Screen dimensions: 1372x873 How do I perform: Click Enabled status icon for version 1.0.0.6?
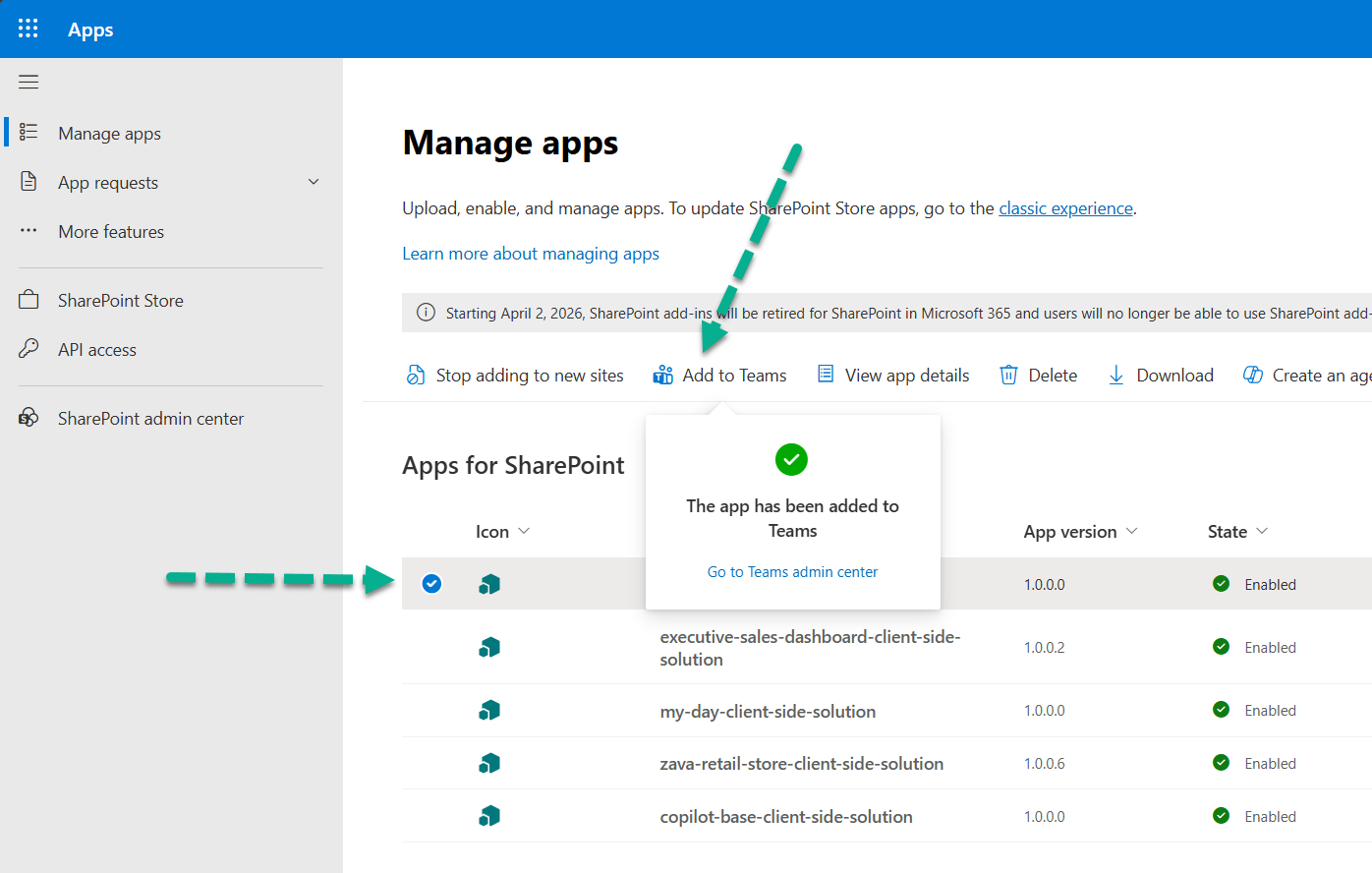[1221, 763]
